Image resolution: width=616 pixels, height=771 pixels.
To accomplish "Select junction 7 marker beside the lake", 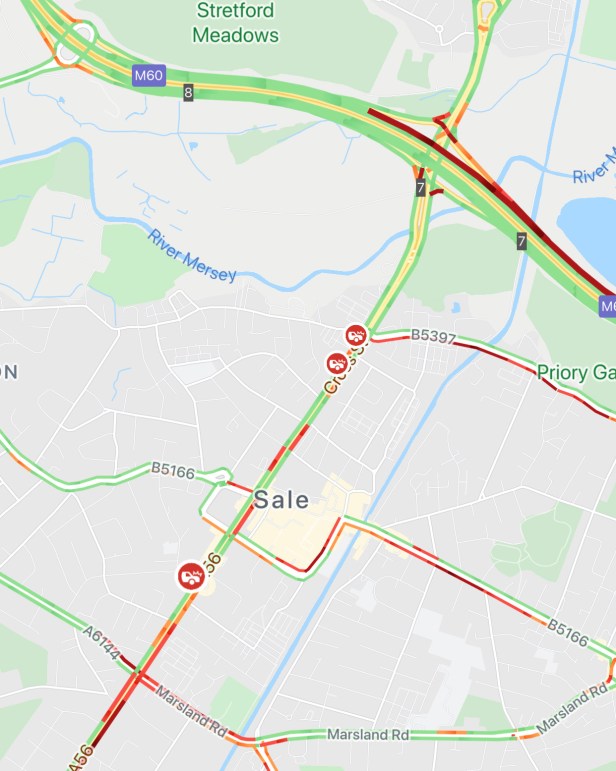I will click(522, 241).
